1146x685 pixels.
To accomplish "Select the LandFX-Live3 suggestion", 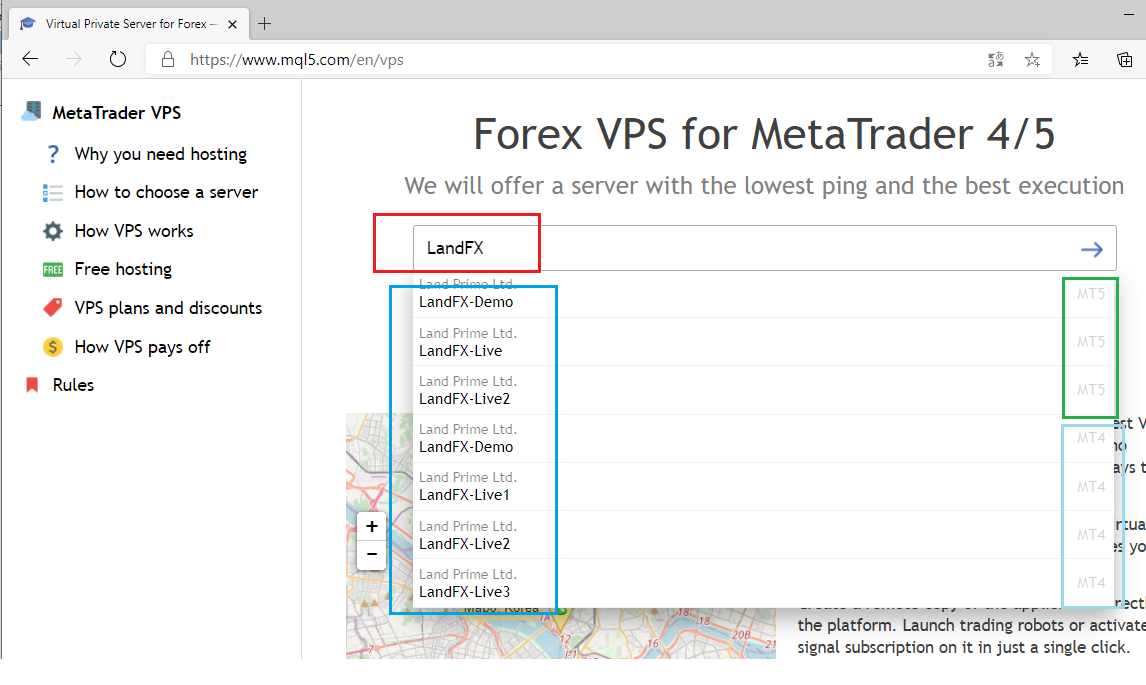I will pos(765,583).
